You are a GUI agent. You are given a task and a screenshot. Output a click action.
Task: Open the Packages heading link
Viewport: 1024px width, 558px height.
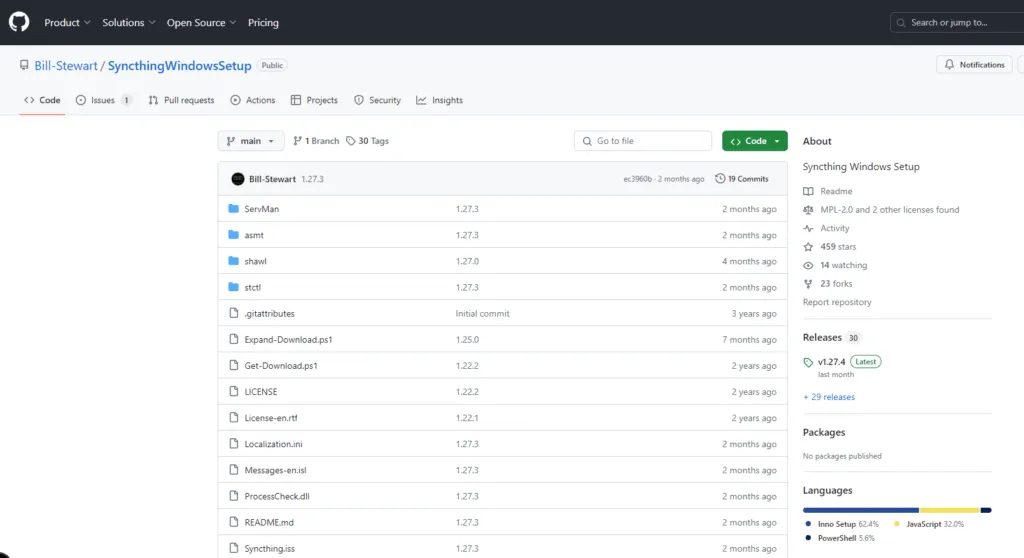pos(824,432)
